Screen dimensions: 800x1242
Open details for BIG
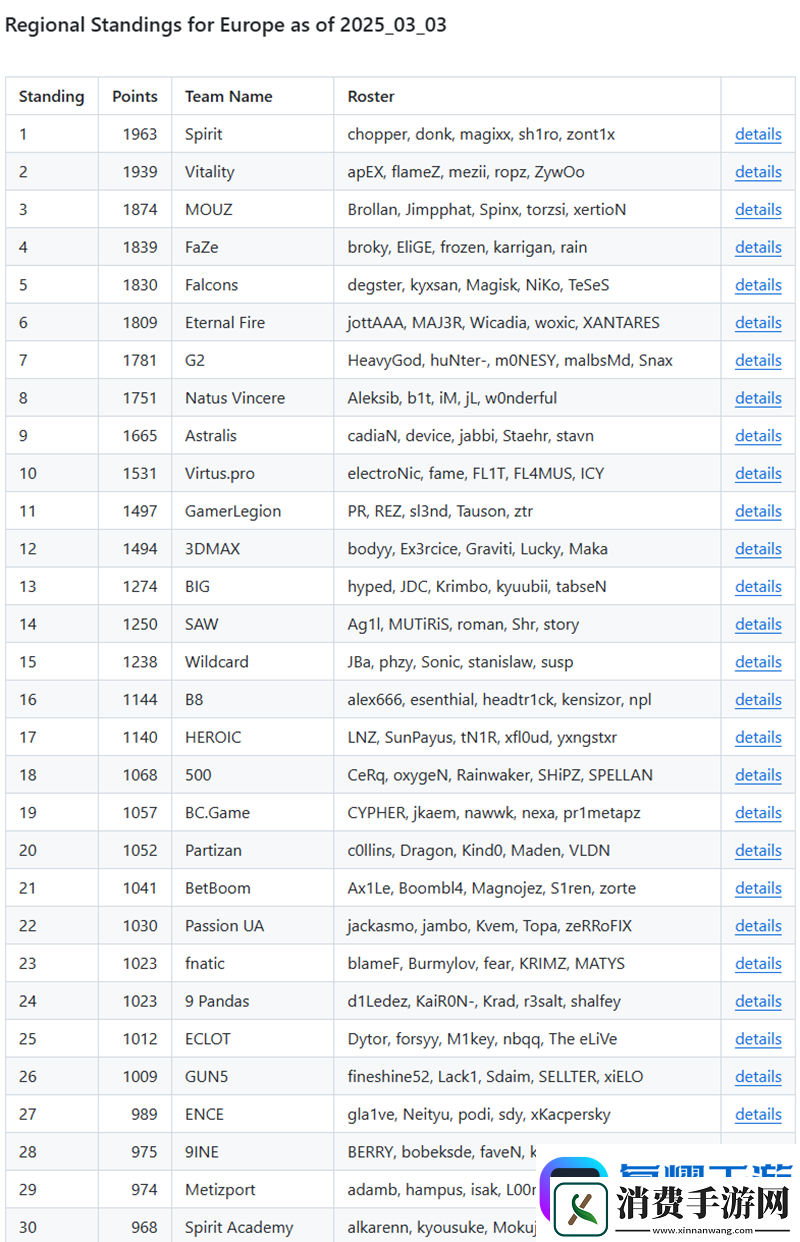[758, 587]
